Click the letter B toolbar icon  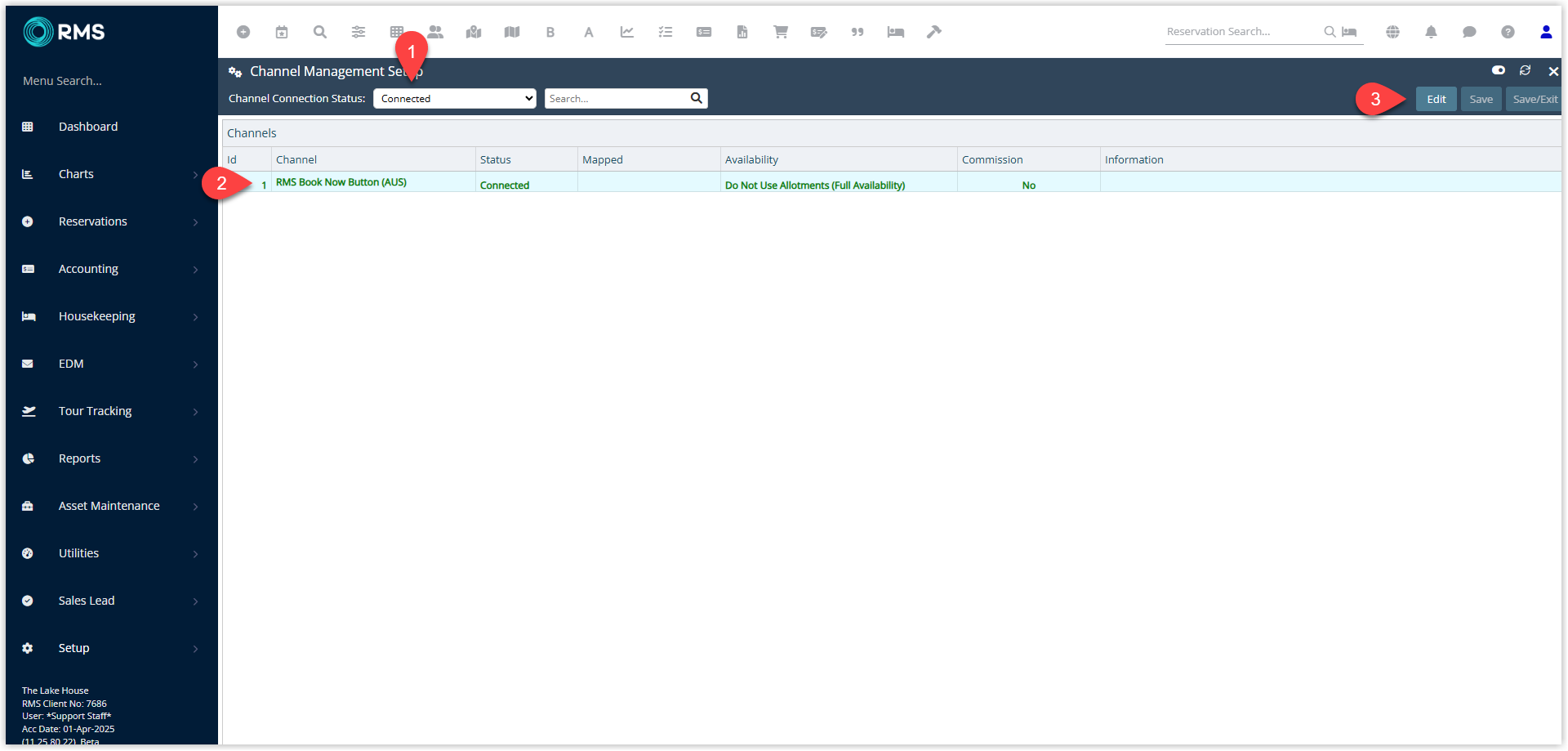pyautogui.click(x=550, y=32)
